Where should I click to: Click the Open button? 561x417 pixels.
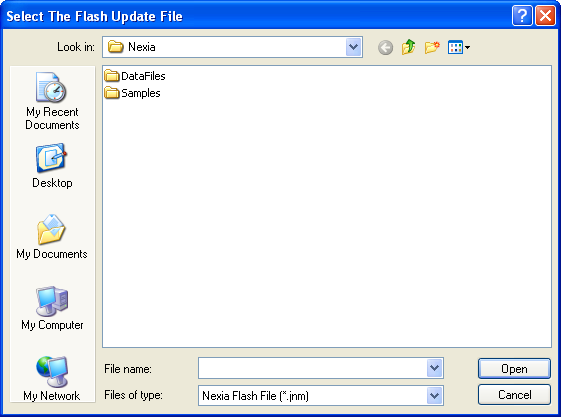(x=514, y=368)
